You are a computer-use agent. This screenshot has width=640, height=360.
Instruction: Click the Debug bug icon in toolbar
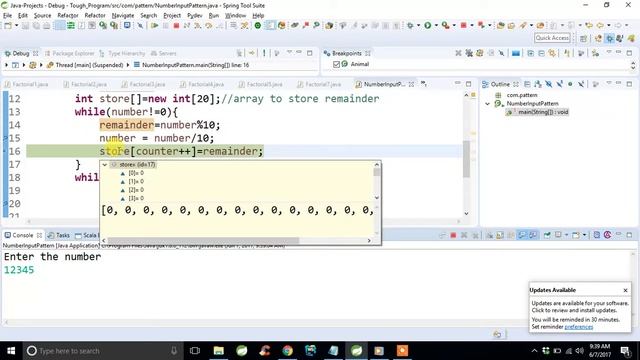410,26
